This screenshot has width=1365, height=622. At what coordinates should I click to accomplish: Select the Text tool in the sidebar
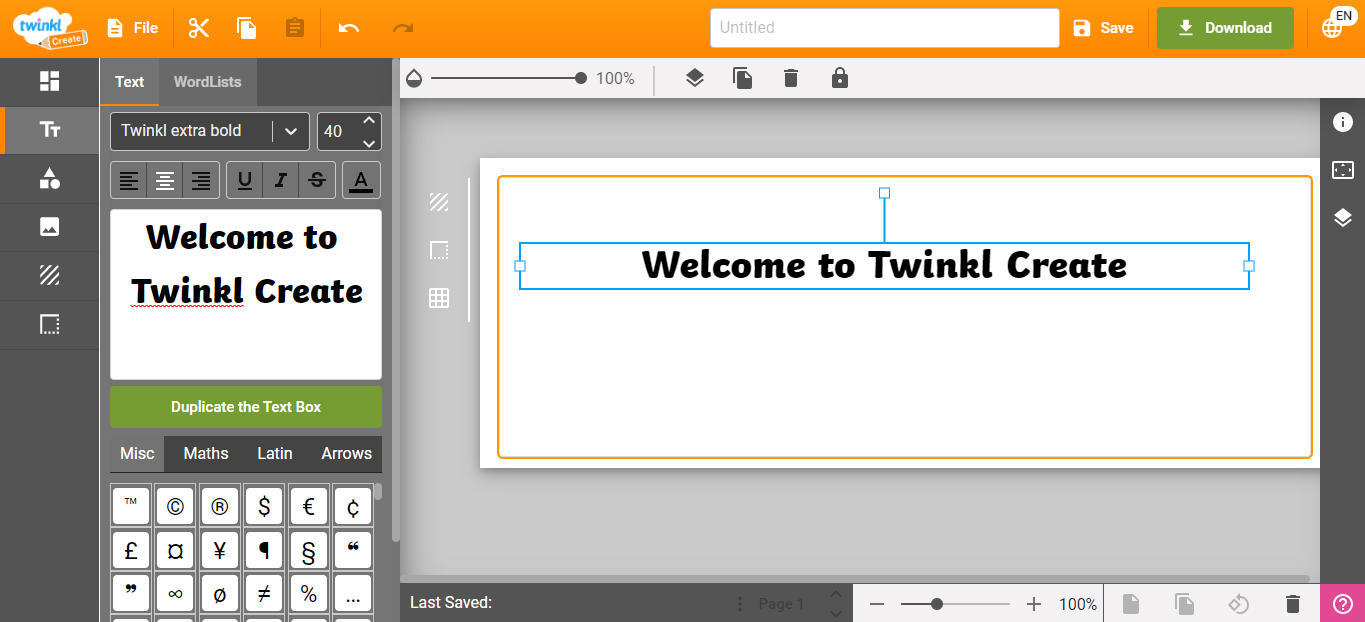click(x=49, y=130)
